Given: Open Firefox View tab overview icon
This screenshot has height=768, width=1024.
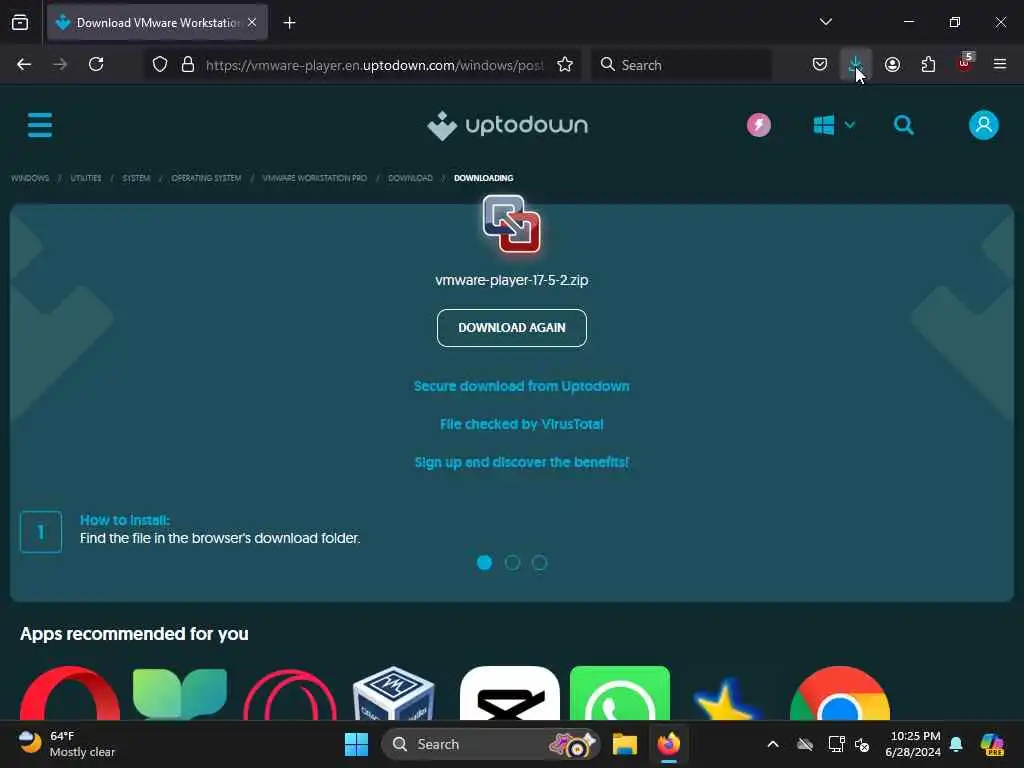Looking at the screenshot, I should (x=20, y=22).
